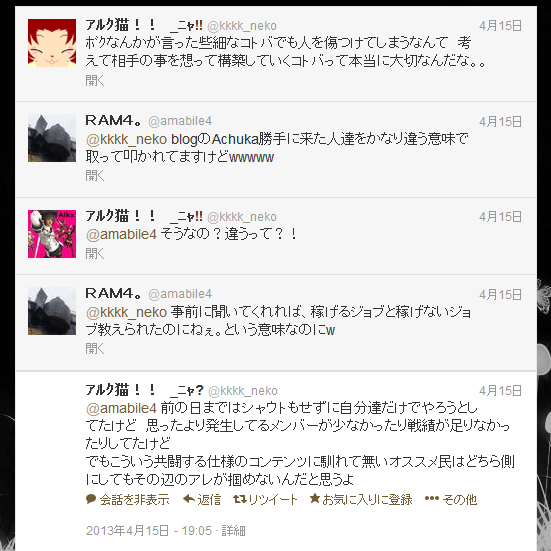Open the pink game avatar of third tweet
This screenshot has width=551, height=551.
52,234
